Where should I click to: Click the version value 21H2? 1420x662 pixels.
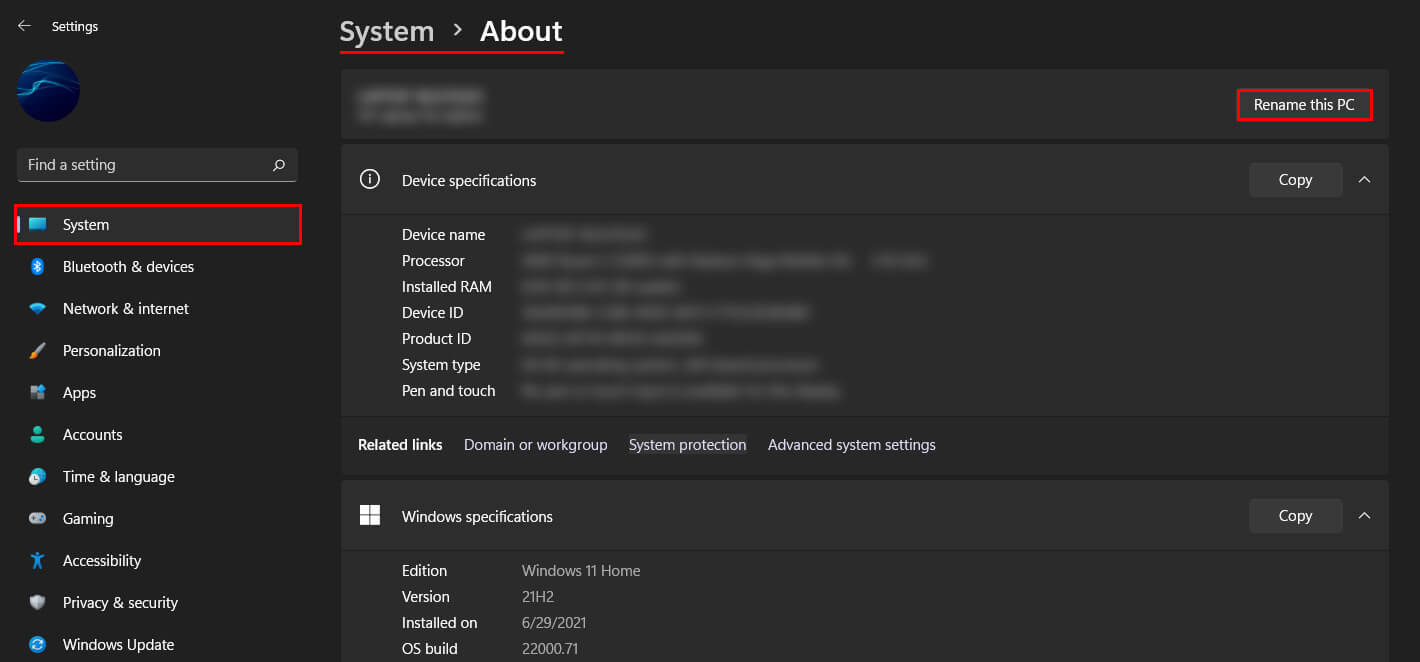538,597
